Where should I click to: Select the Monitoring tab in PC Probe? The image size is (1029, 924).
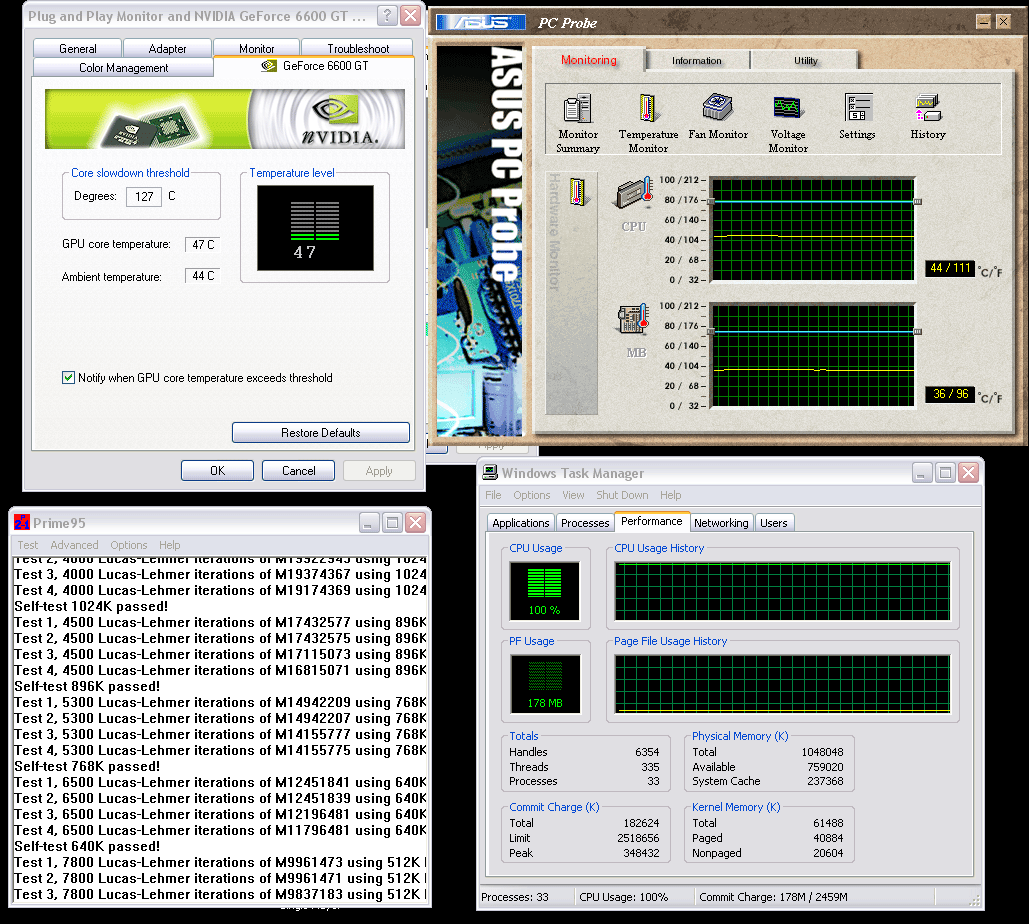click(x=589, y=60)
